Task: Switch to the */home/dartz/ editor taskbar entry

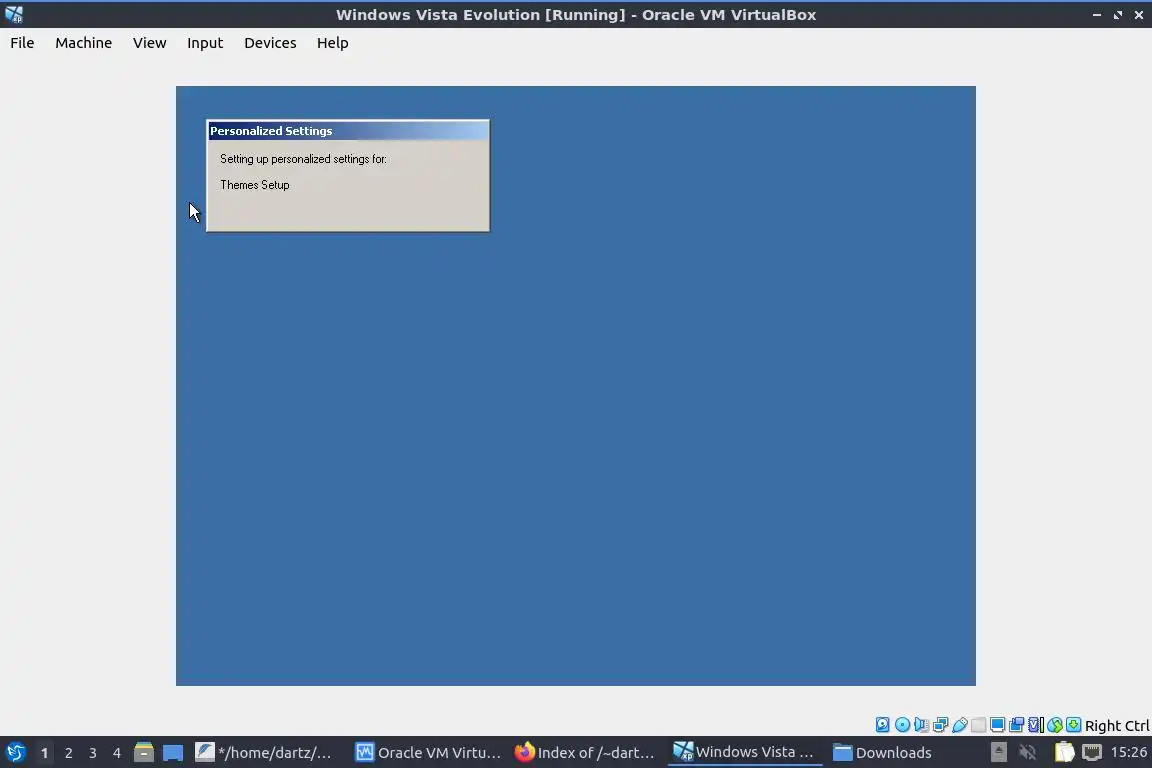Action: pyautogui.click(x=264, y=753)
